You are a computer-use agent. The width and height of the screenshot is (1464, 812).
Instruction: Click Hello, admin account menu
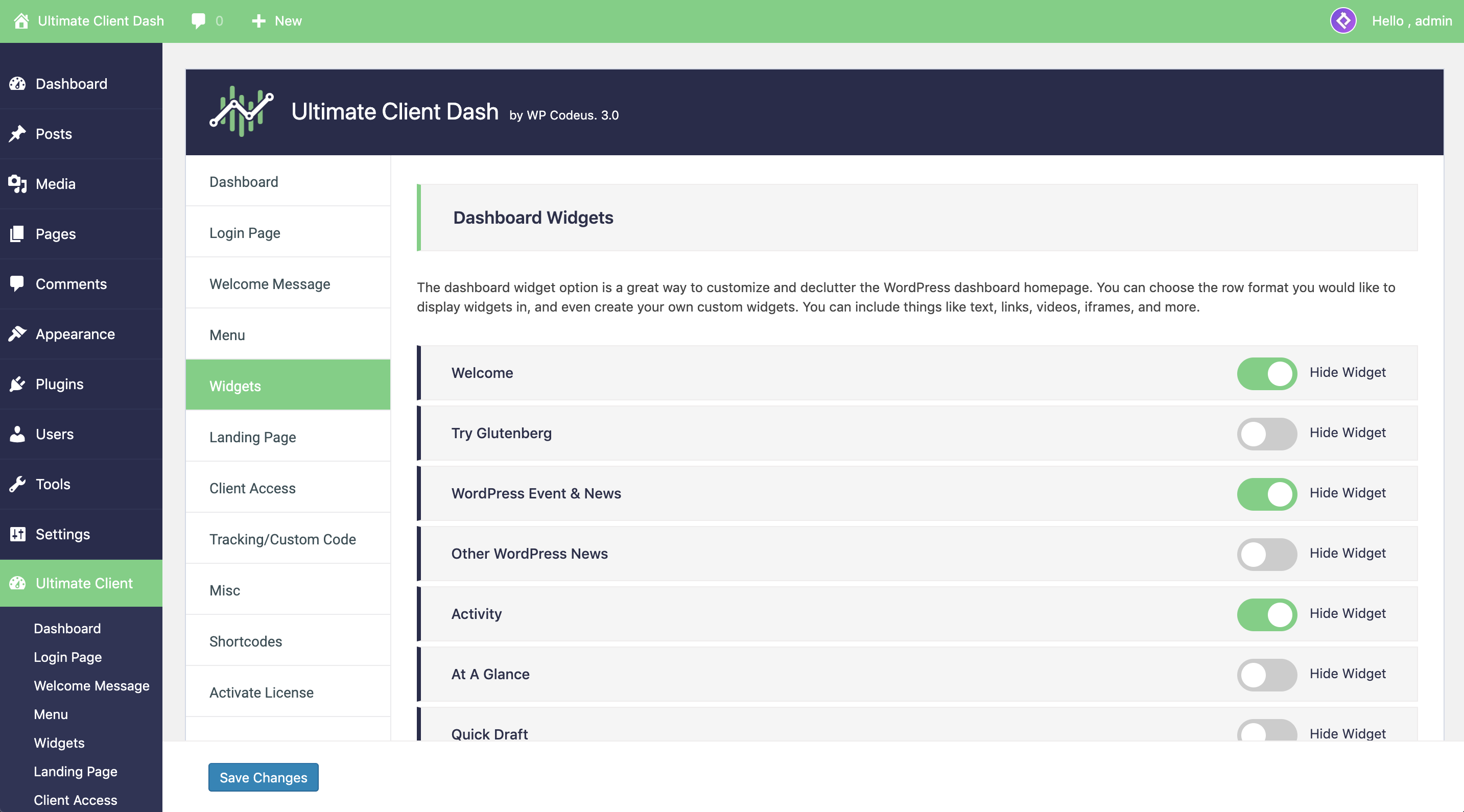click(x=1411, y=21)
